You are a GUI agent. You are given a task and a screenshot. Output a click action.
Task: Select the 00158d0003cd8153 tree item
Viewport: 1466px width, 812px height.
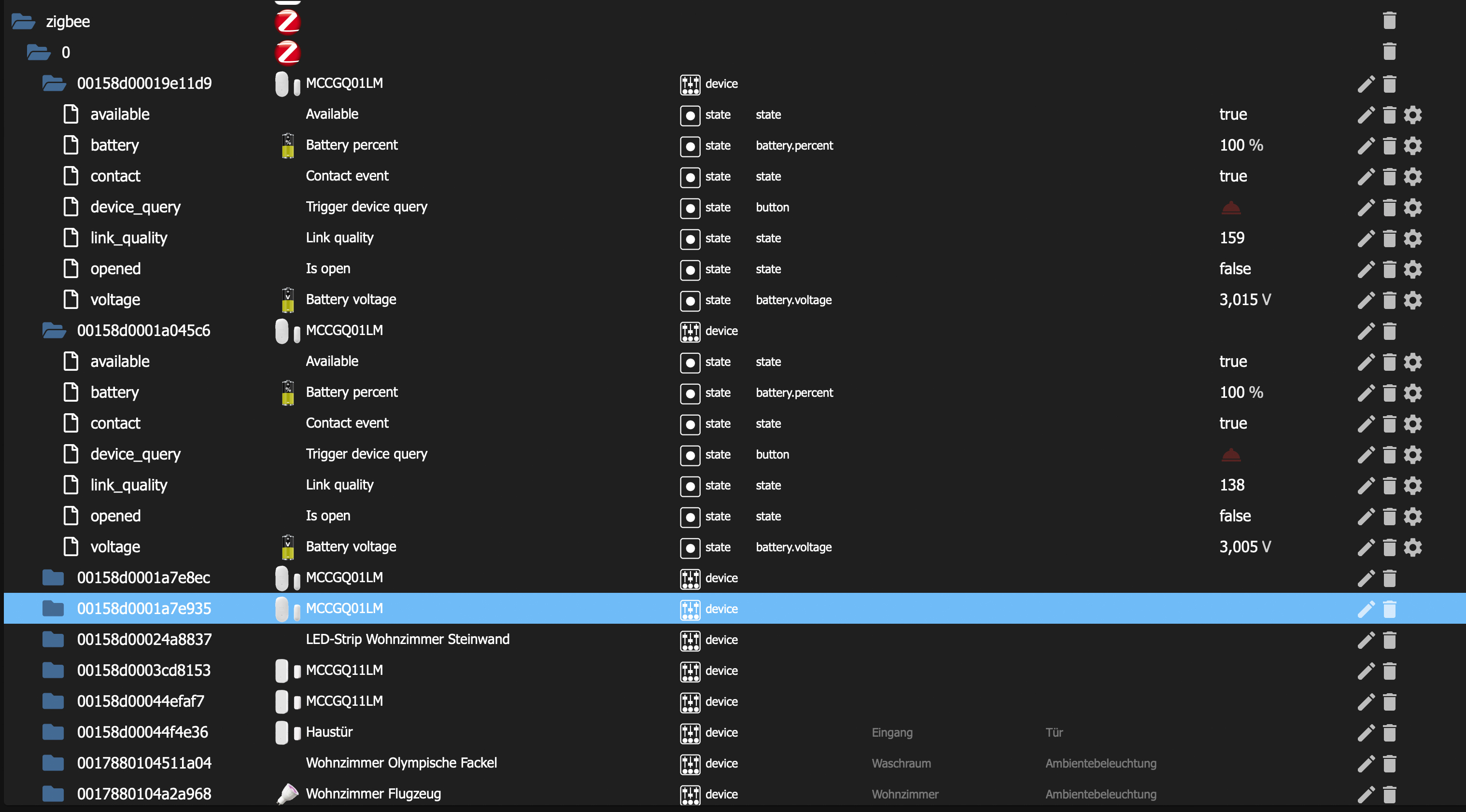(143, 671)
